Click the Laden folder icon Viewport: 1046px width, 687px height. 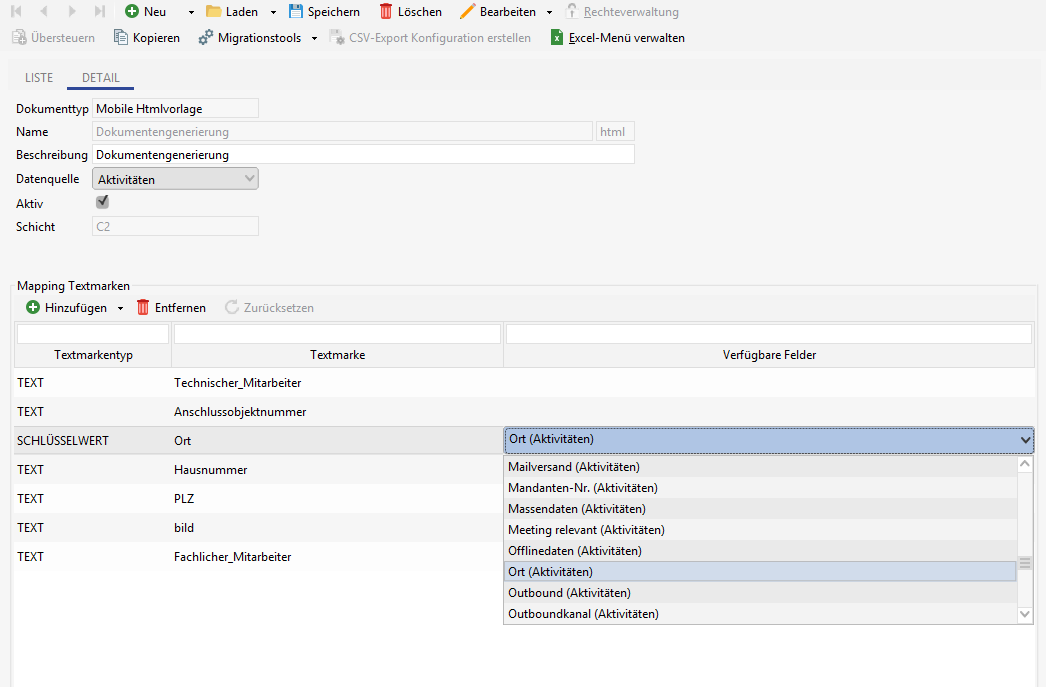[214, 12]
